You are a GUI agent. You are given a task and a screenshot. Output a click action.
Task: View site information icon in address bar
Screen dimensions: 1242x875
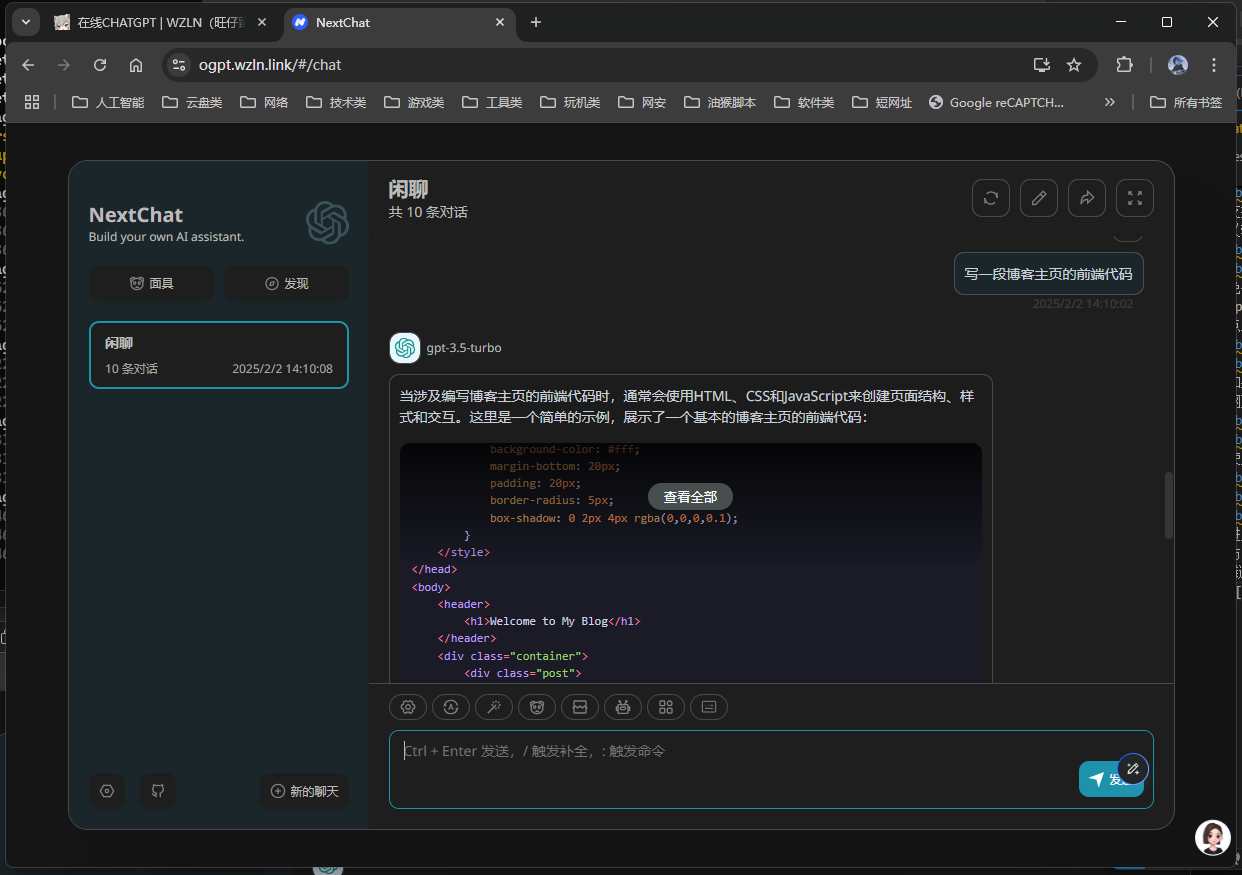[x=179, y=65]
